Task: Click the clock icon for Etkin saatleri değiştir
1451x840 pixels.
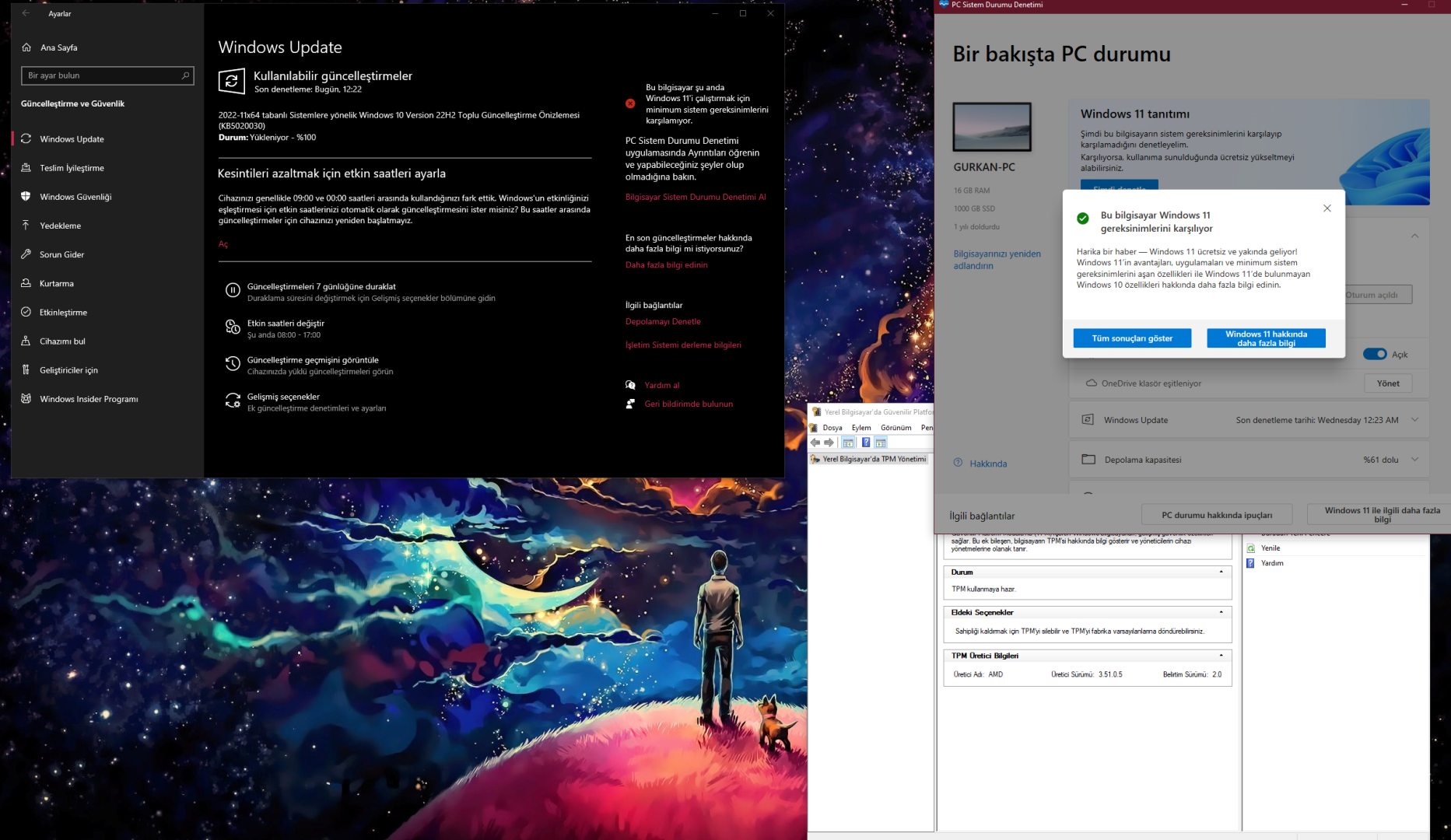Action: click(x=233, y=327)
